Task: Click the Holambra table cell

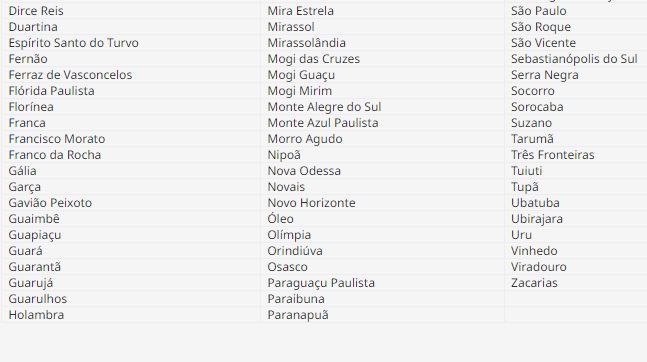Action: click(x=132, y=315)
